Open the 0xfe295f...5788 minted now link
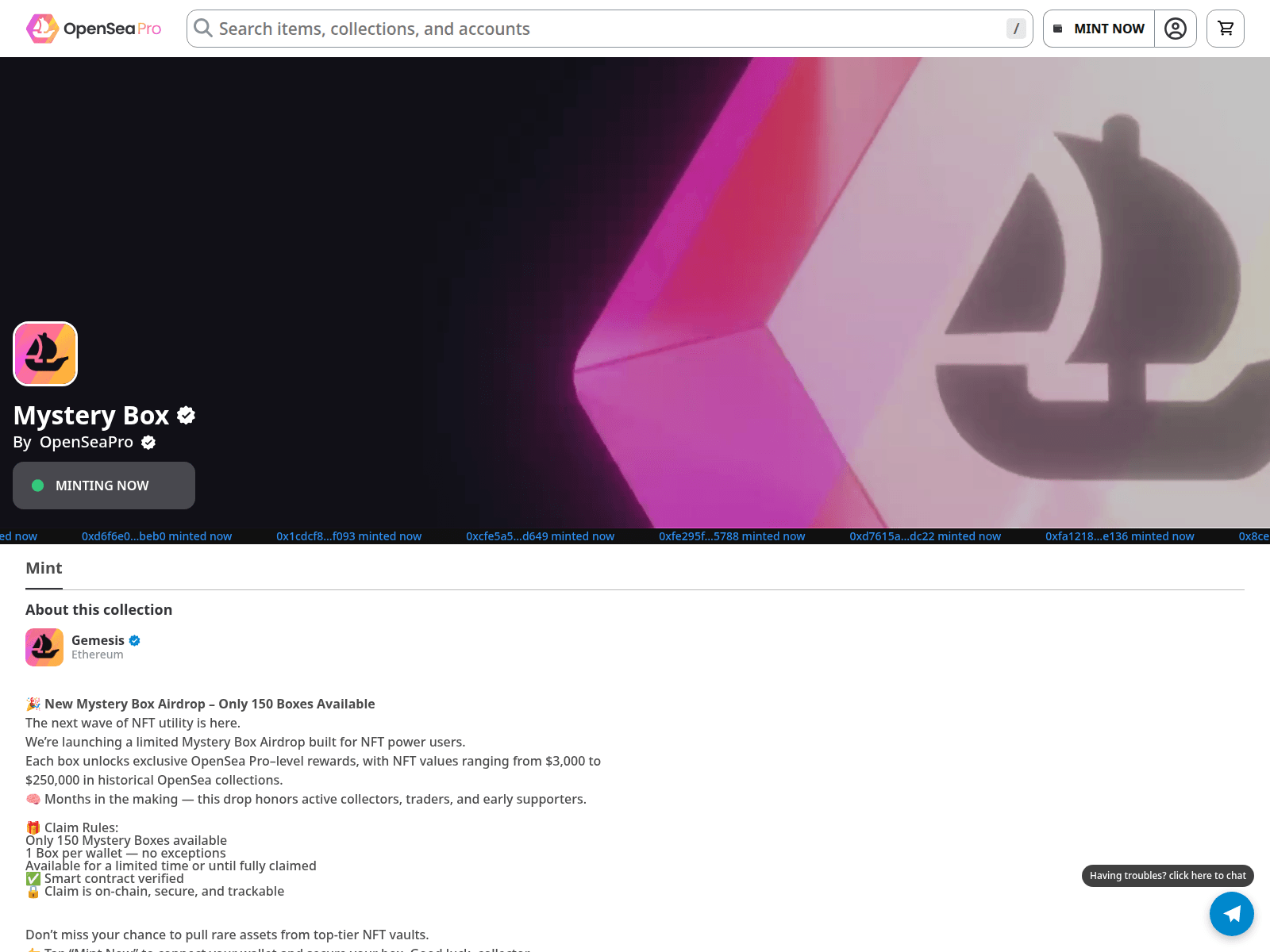Viewport: 1270px width, 952px height. pyautogui.click(x=732, y=536)
